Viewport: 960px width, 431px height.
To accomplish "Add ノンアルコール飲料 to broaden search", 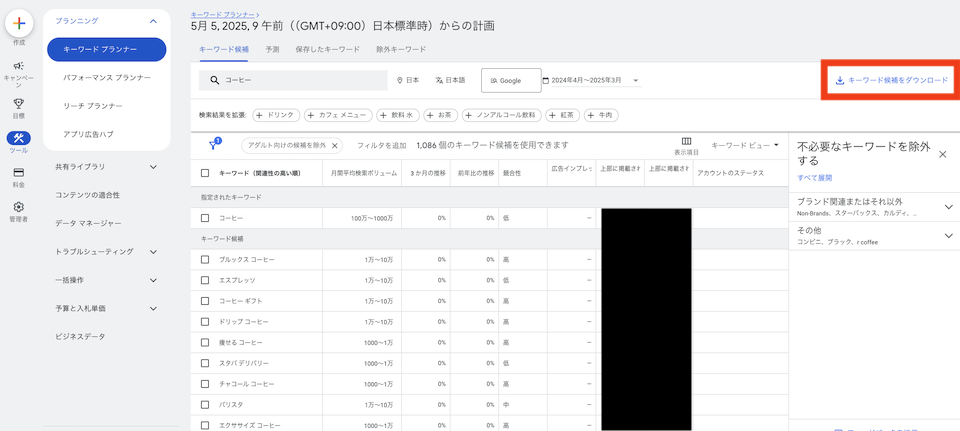I will click(502, 114).
